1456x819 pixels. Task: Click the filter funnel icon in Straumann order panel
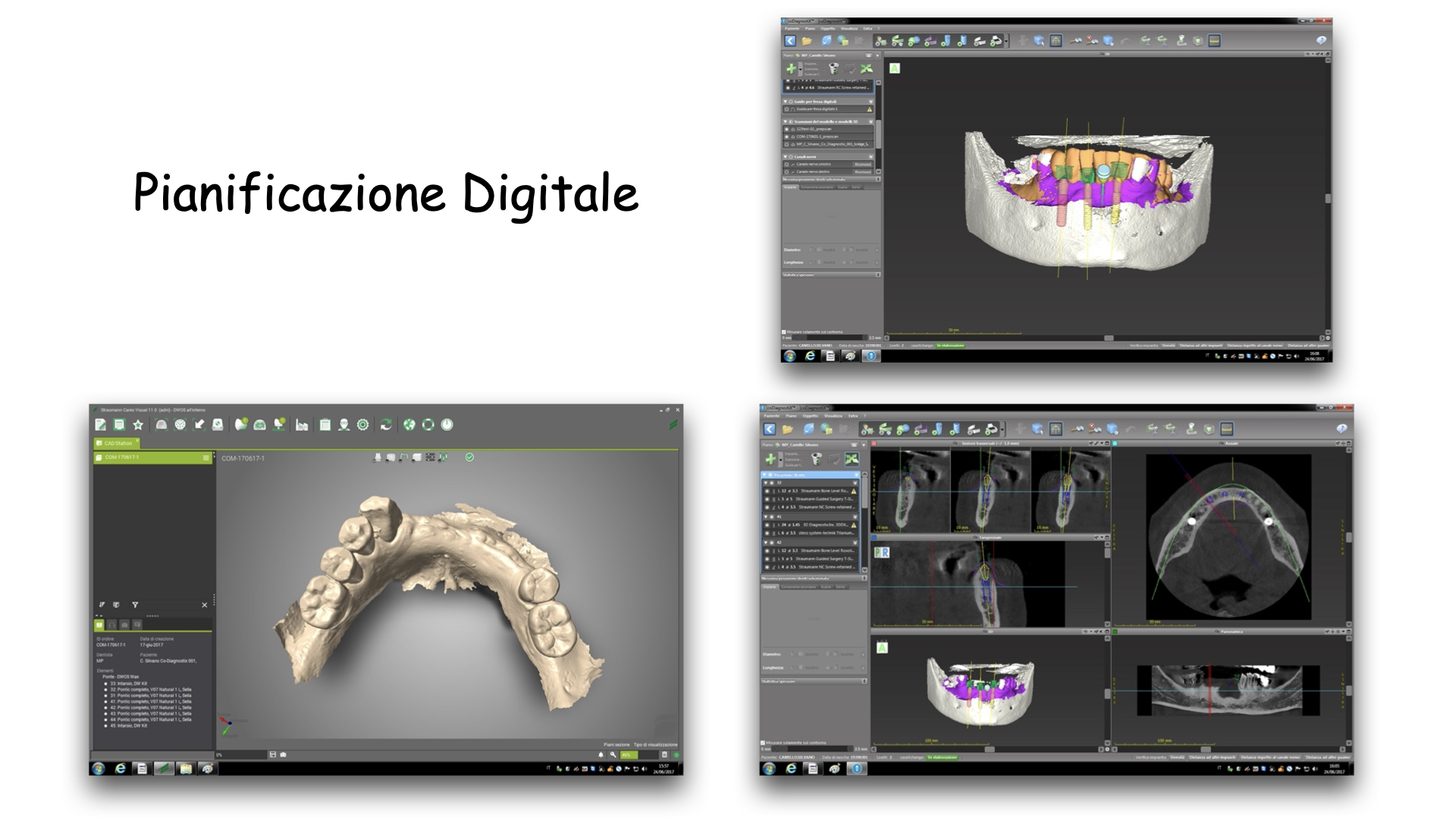(x=135, y=604)
